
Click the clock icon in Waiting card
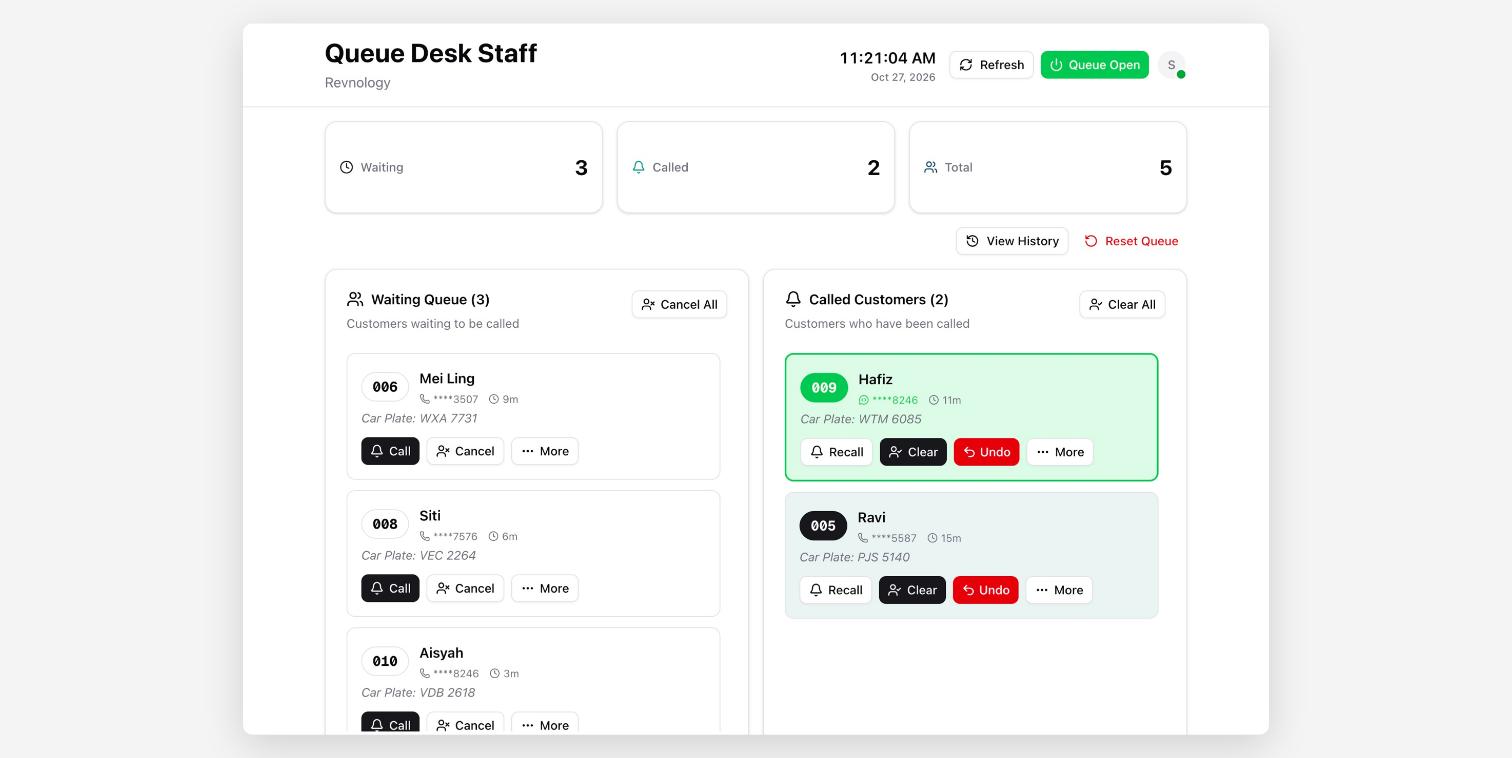click(x=346, y=167)
